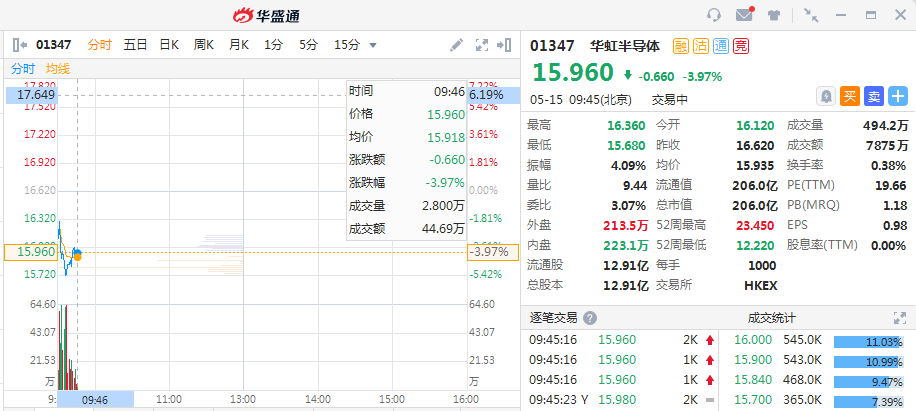Click the 11.03% volume distribution bar

click(868, 342)
